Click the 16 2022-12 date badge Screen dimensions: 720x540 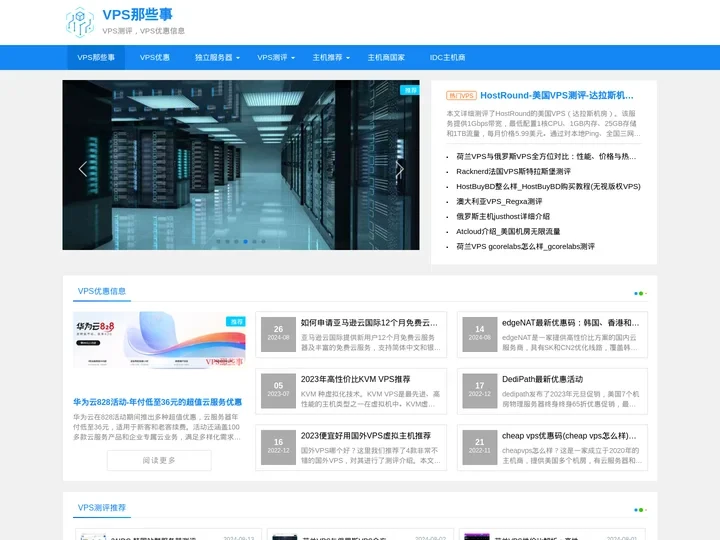coord(278,447)
